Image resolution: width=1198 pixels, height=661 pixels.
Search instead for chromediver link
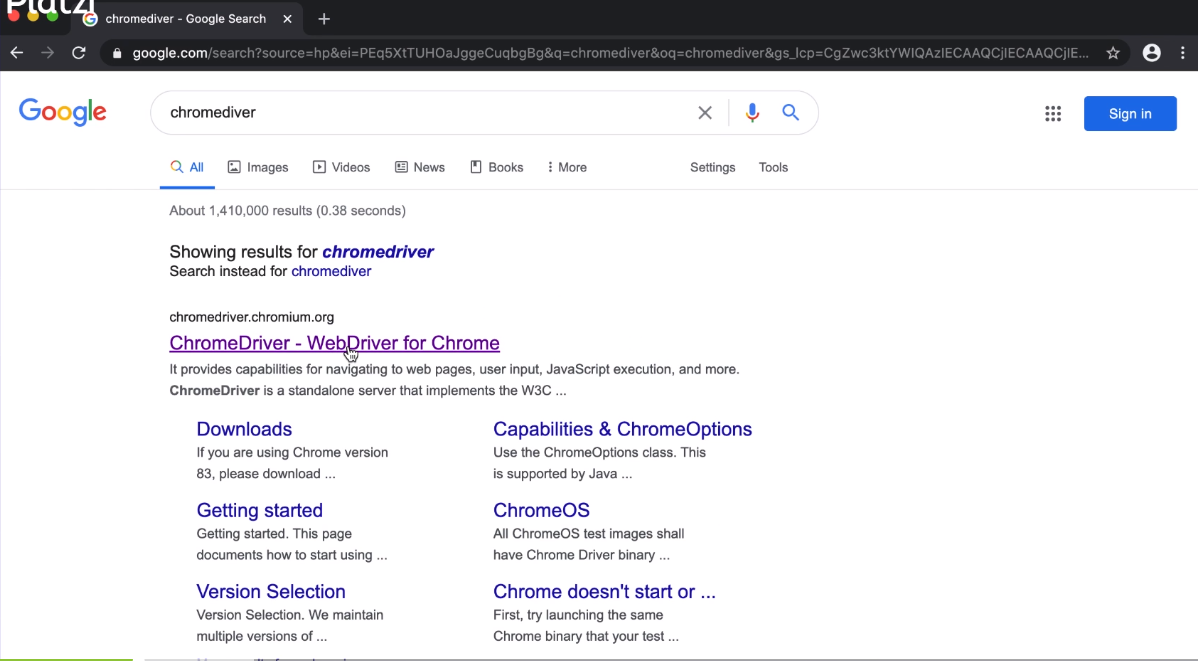coord(331,271)
